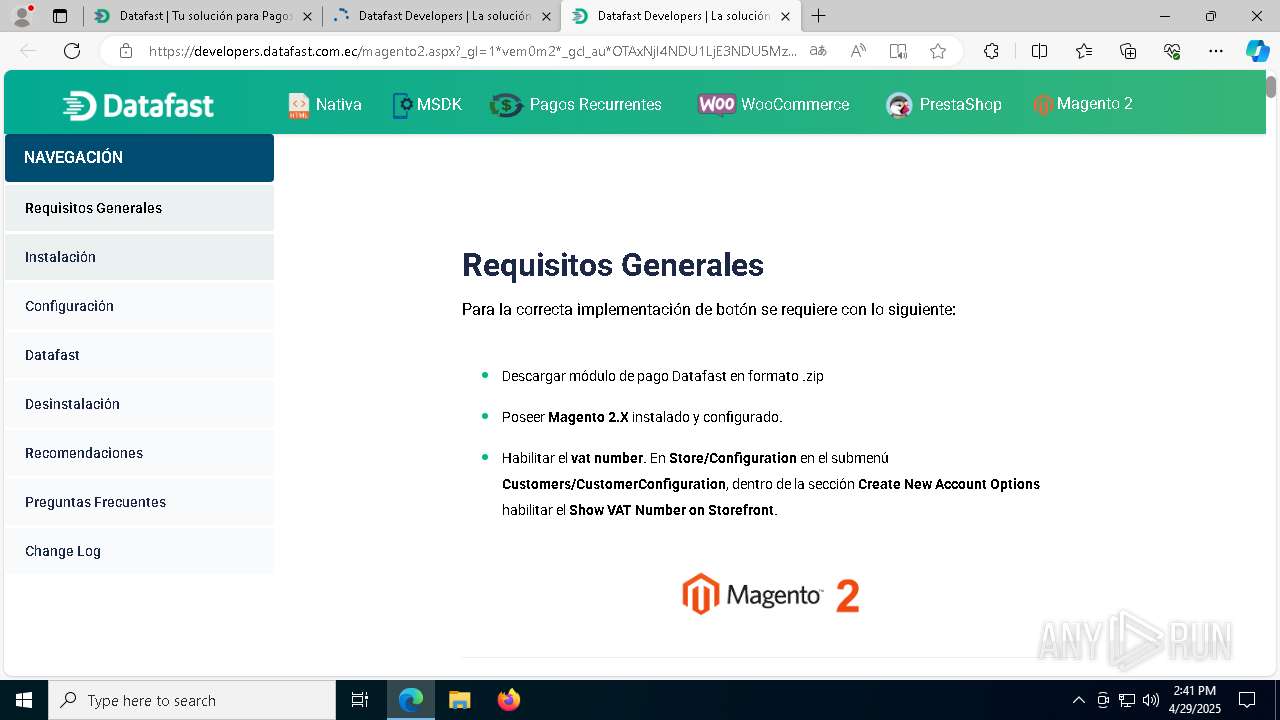Select Requisitos Generales in navigation

tap(139, 208)
